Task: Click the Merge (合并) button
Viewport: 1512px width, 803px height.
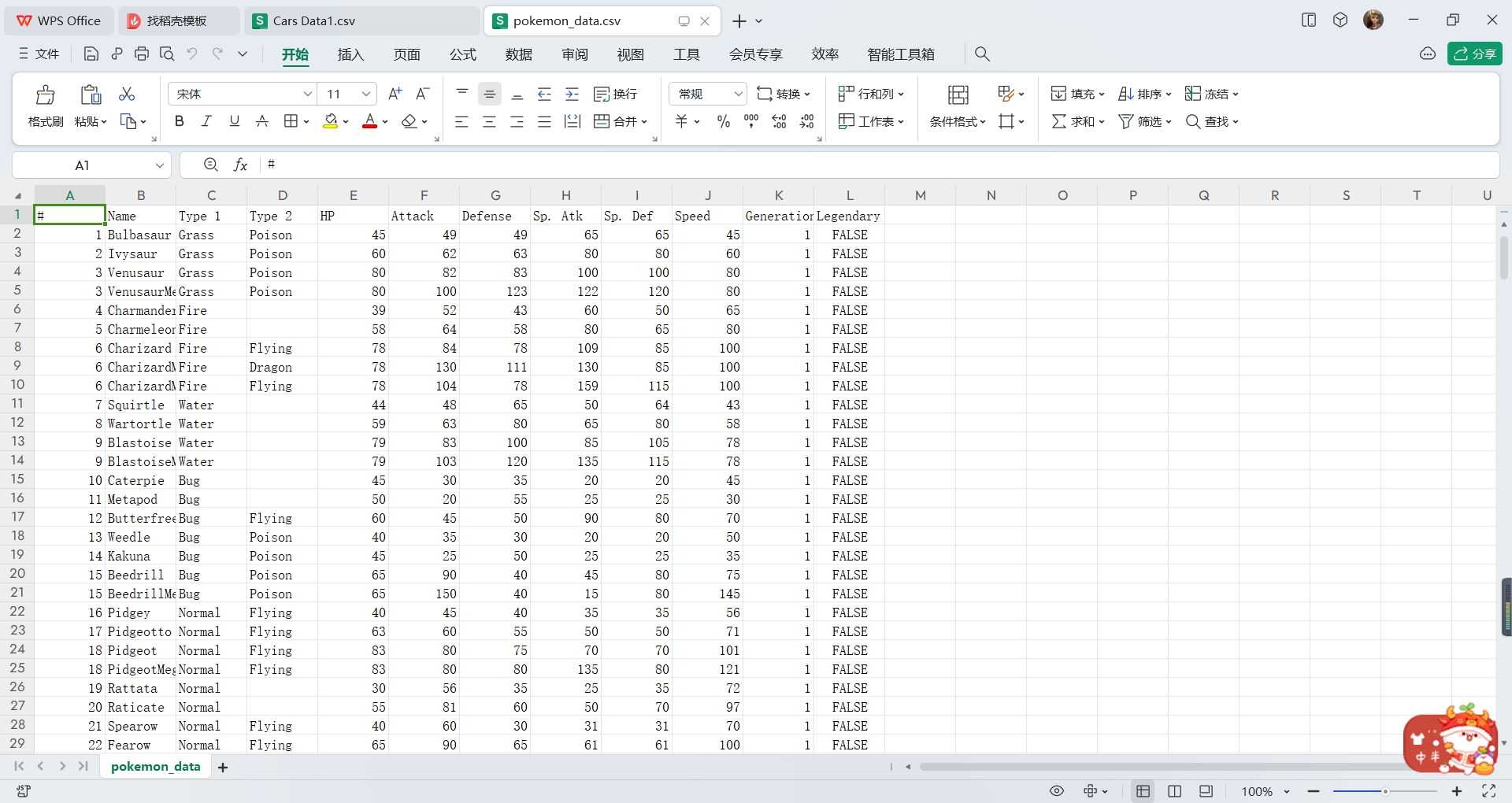Action: [621, 121]
